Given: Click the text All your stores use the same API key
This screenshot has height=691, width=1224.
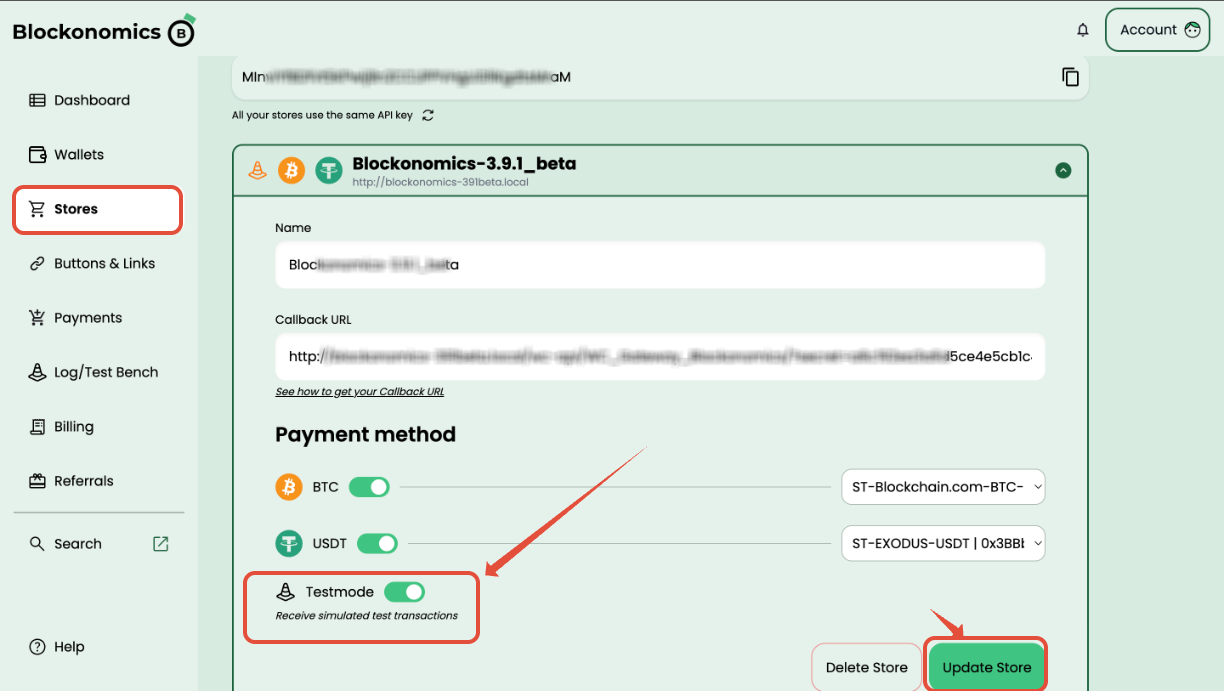Looking at the screenshot, I should [x=322, y=115].
